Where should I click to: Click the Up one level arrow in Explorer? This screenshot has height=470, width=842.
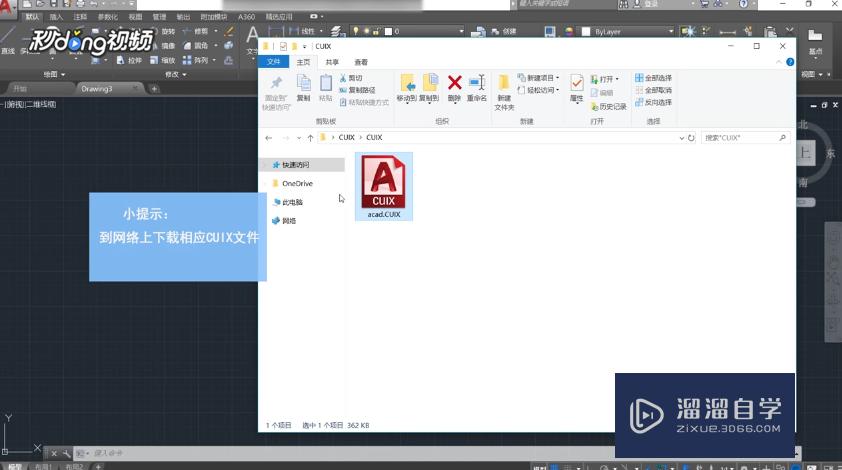(x=310, y=138)
